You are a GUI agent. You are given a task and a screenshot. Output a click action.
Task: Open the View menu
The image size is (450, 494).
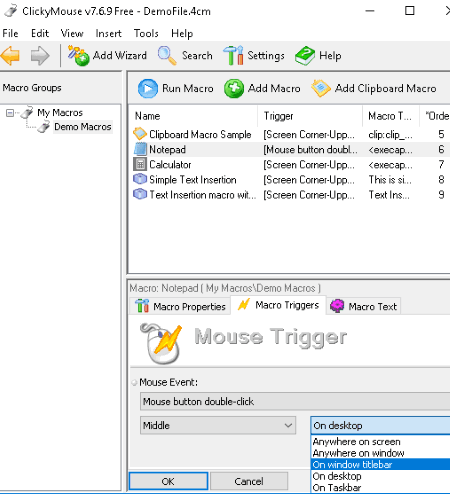pyautogui.click(x=72, y=33)
